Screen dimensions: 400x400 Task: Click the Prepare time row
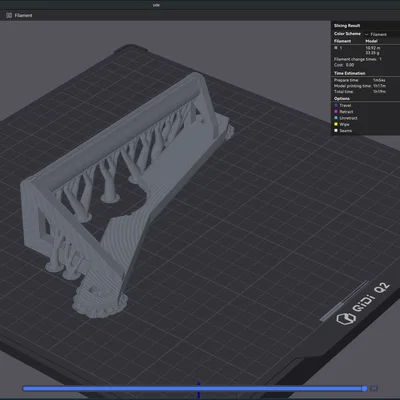360,80
